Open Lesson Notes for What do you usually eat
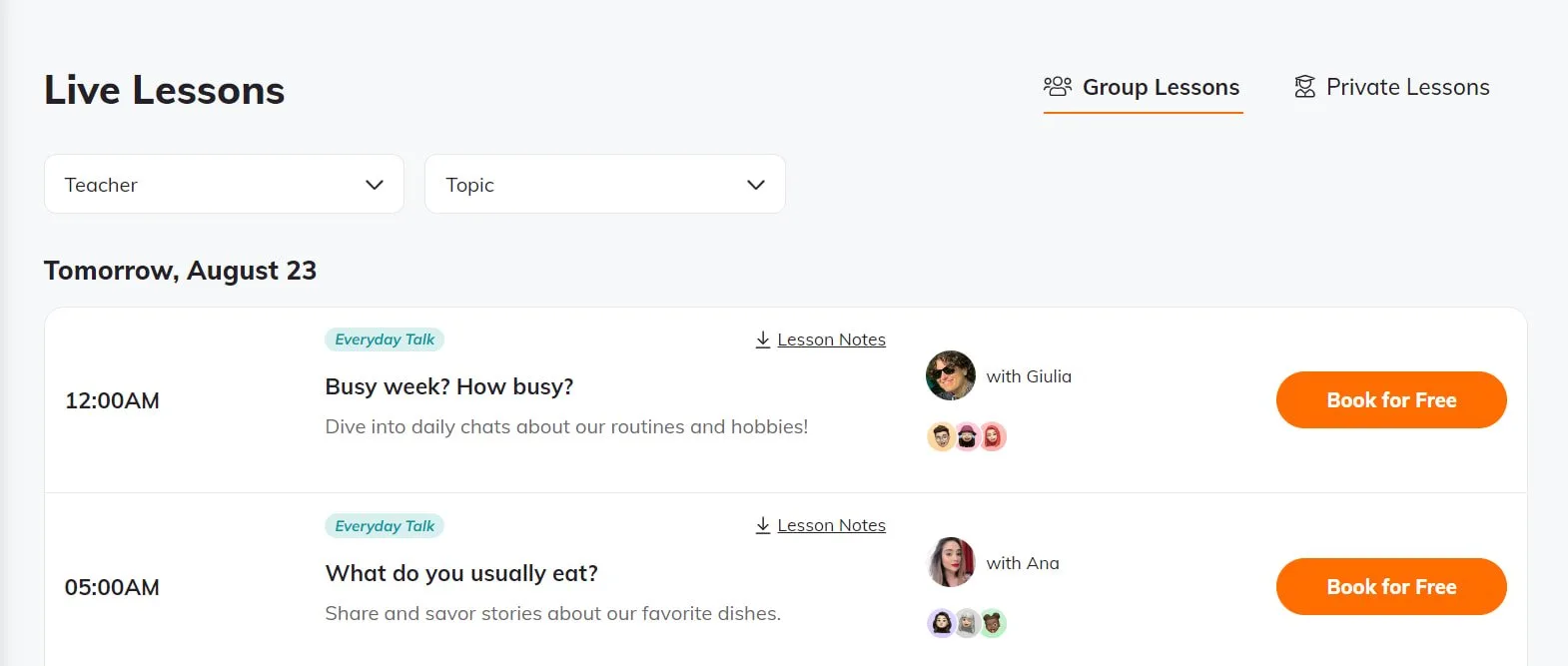This screenshot has width=1568, height=666. pos(831,525)
